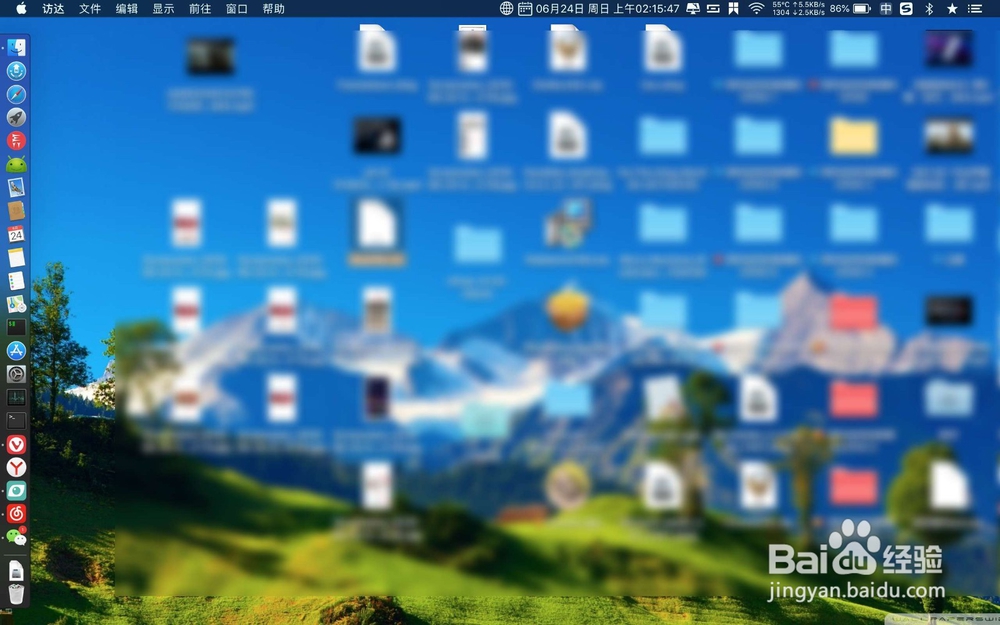Open Activity Monitor in the dock
Image resolution: width=1000 pixels, height=625 pixels.
pos(16,397)
